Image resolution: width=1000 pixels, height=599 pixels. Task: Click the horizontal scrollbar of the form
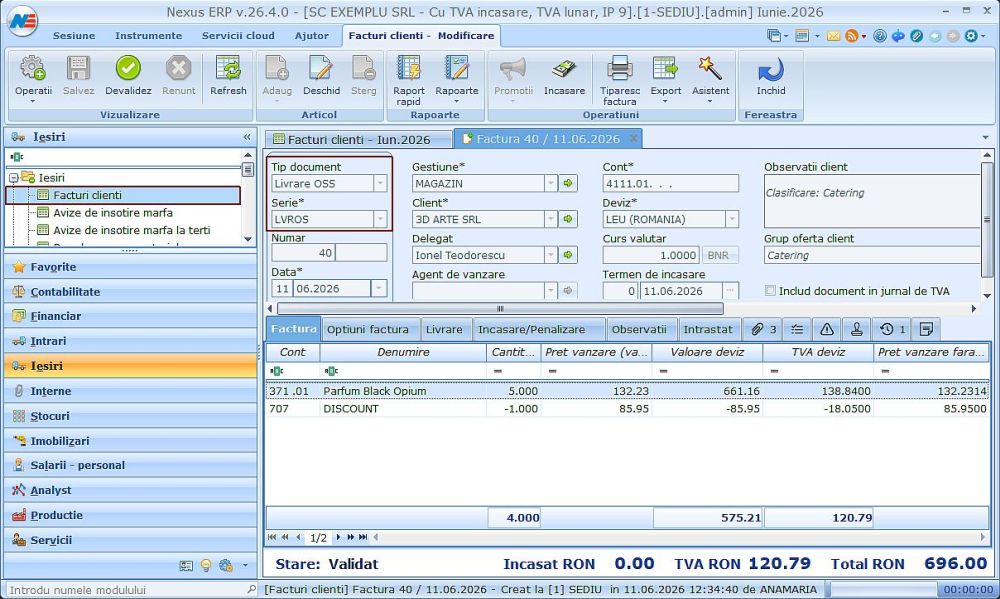point(499,309)
